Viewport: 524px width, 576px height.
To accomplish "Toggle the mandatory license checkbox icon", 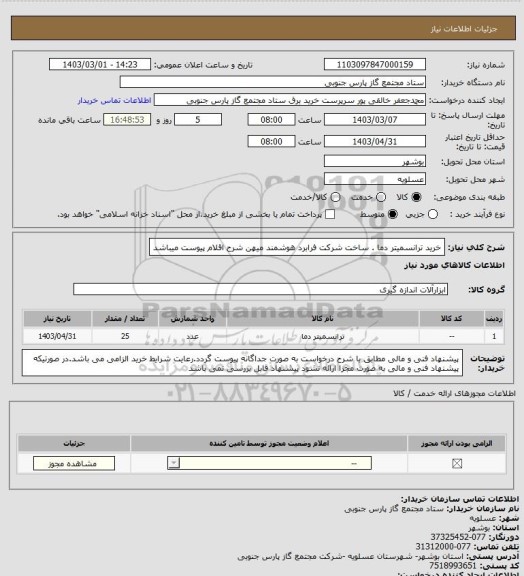I will [x=457, y=464].
